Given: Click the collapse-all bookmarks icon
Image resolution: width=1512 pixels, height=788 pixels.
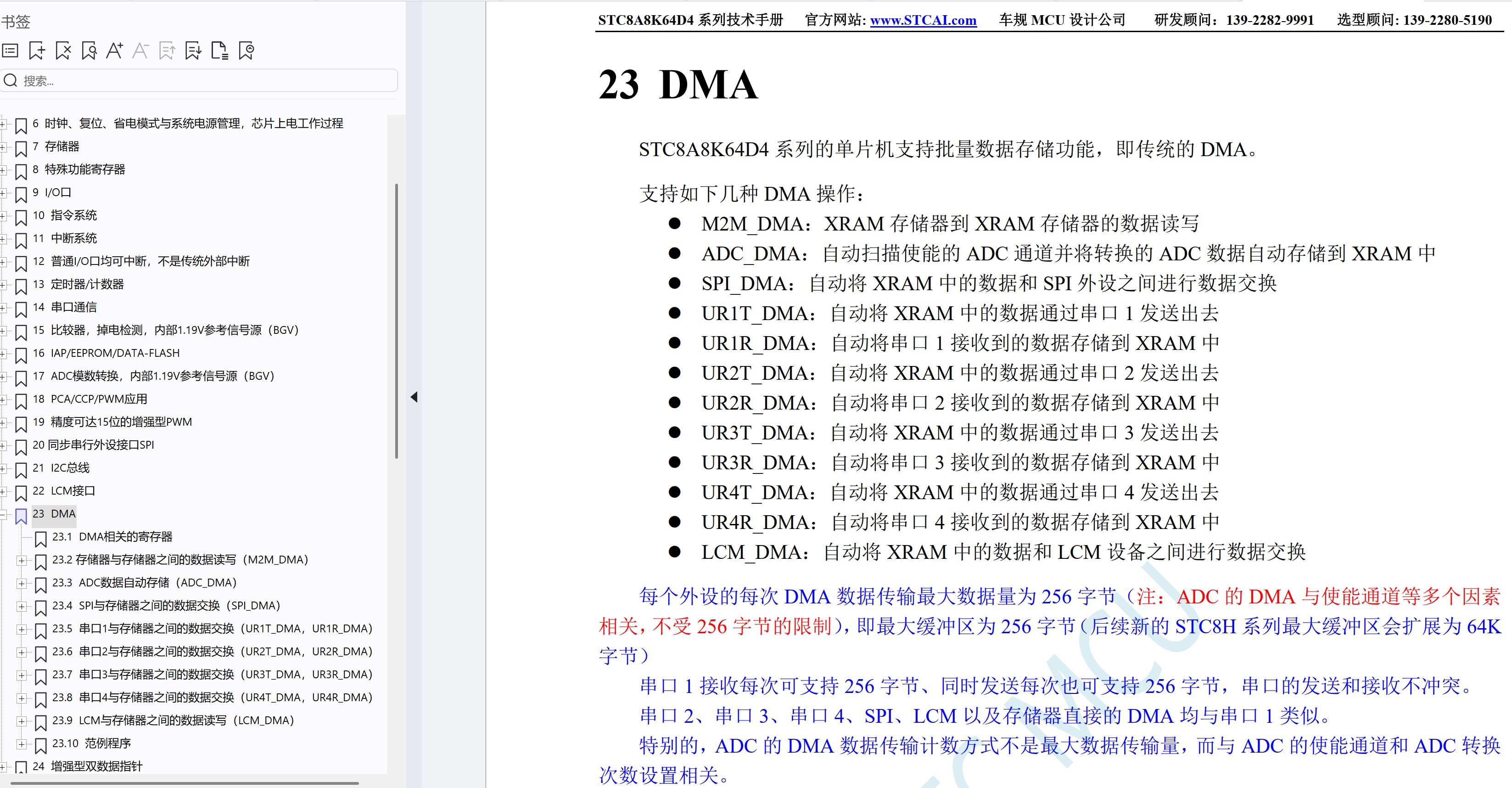Looking at the screenshot, I should 246,51.
